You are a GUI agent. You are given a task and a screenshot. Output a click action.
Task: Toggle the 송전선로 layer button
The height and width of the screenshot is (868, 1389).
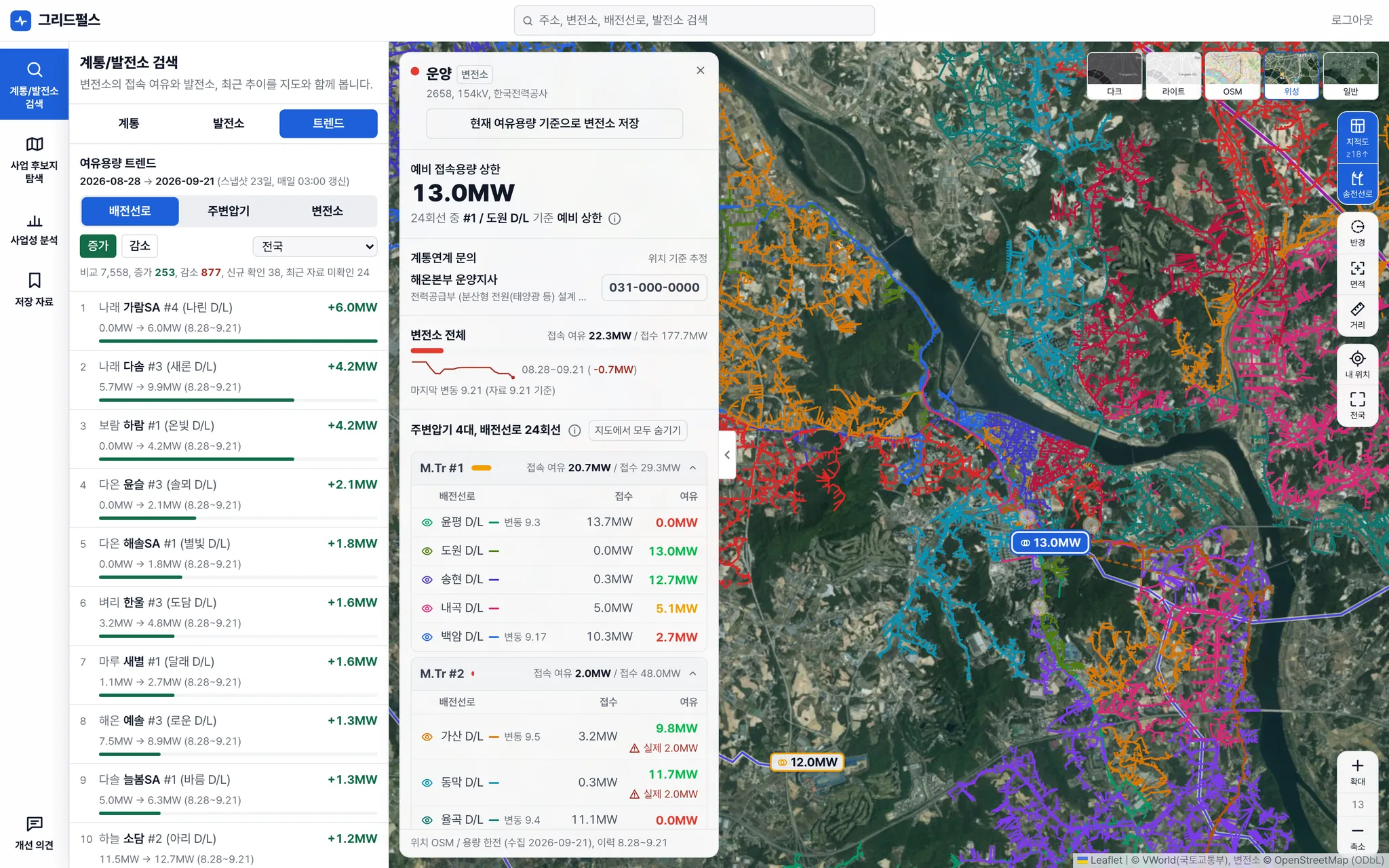point(1357,184)
